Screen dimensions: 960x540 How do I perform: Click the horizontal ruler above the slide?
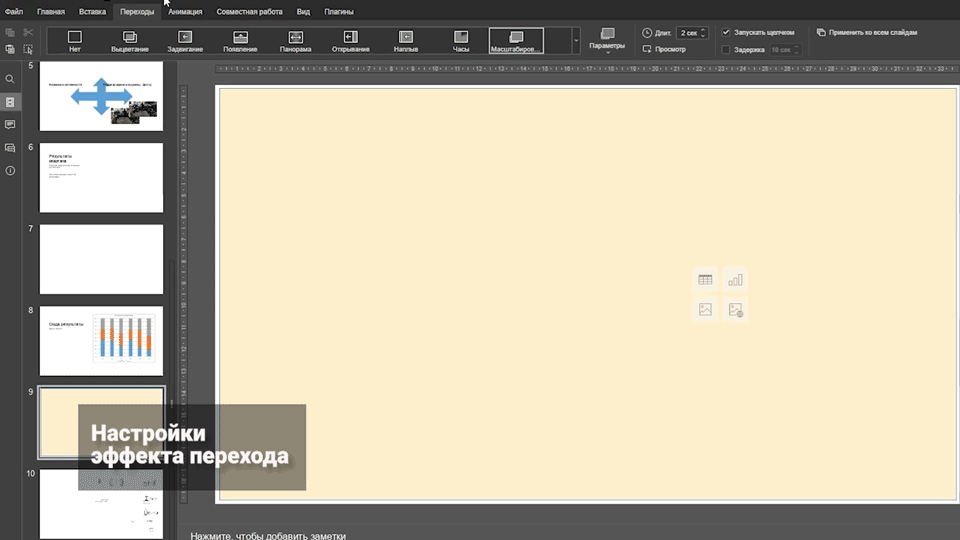tap(587, 69)
